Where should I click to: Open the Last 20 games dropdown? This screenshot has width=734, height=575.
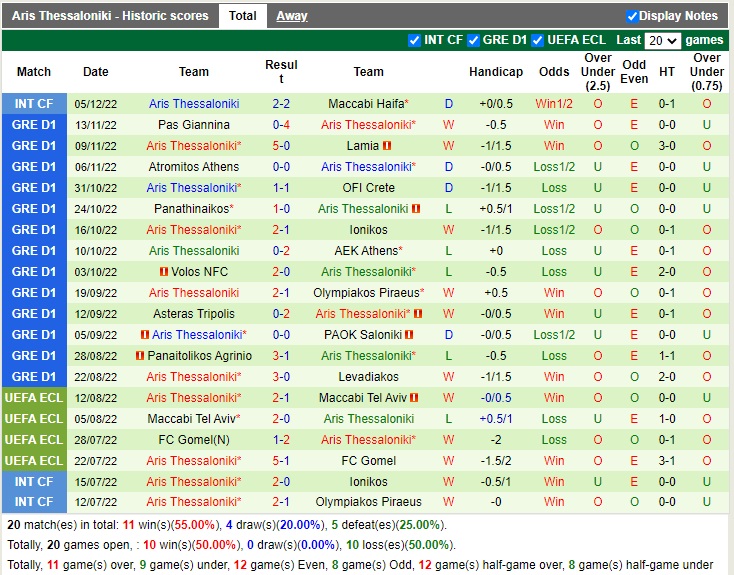662,41
